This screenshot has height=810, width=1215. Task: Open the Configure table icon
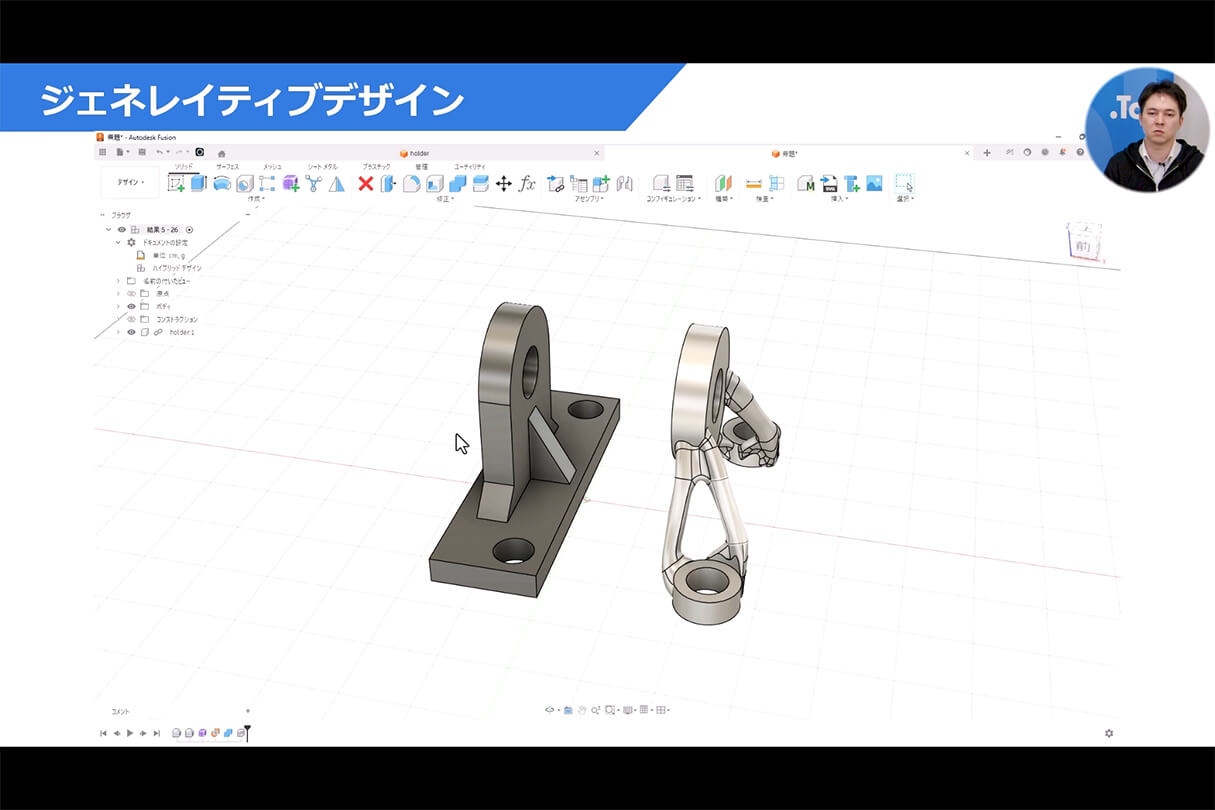pyautogui.click(x=684, y=183)
